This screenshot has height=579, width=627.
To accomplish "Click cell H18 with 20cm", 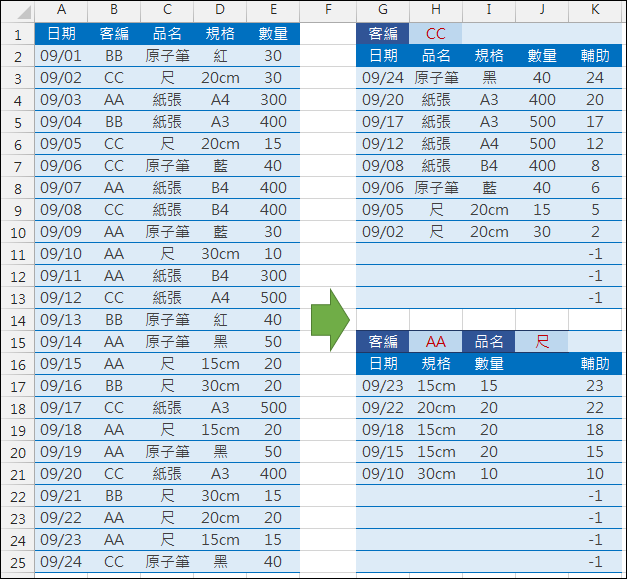I will pos(435,407).
